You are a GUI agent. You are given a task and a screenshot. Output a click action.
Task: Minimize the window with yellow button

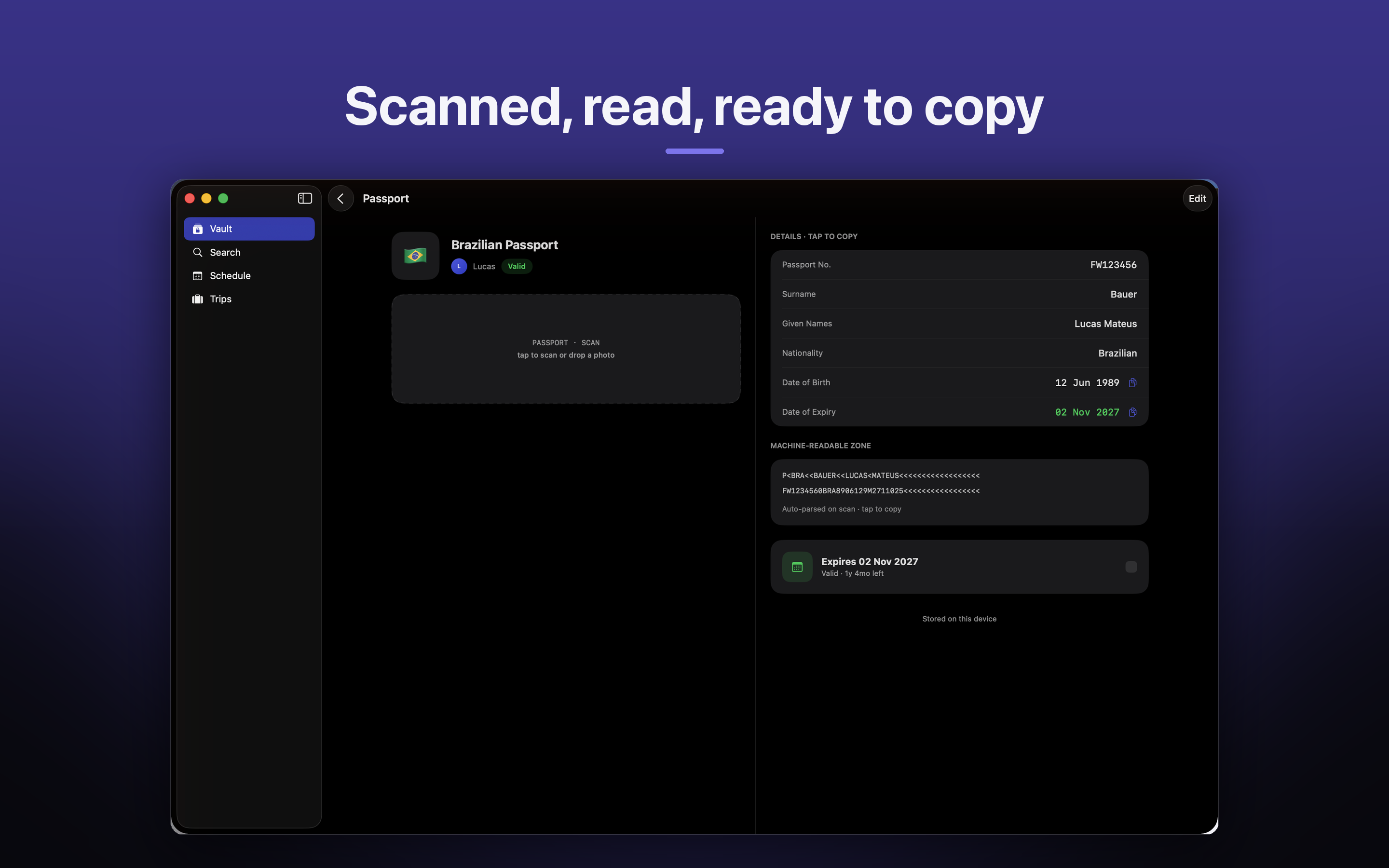tap(206, 198)
